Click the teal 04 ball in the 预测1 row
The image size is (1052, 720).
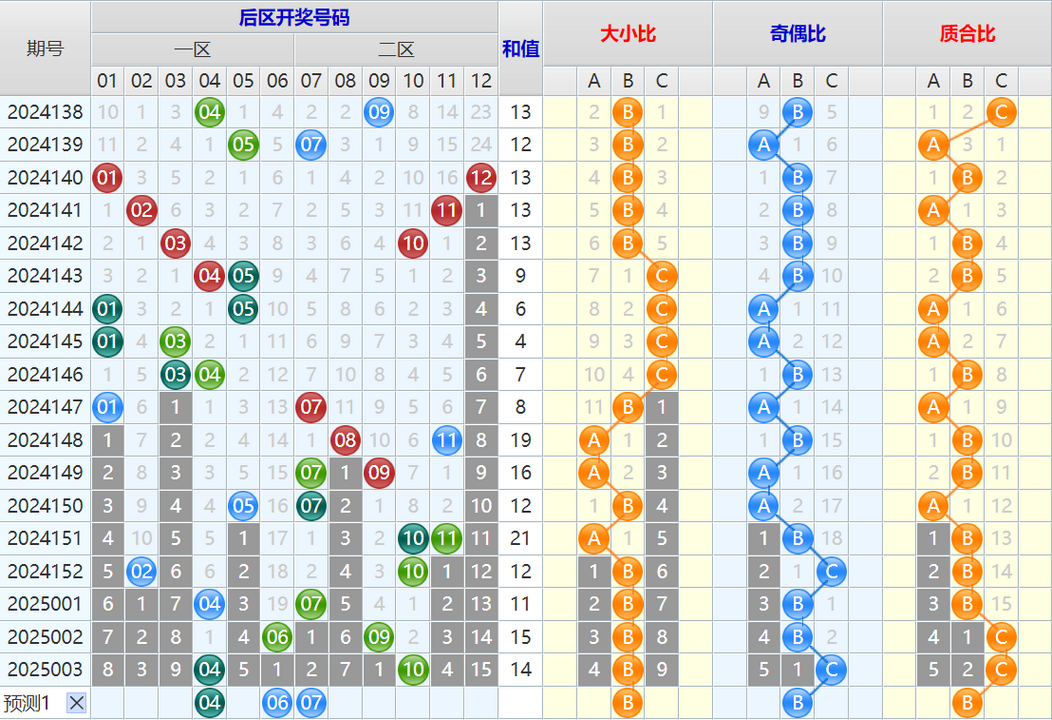[209, 703]
